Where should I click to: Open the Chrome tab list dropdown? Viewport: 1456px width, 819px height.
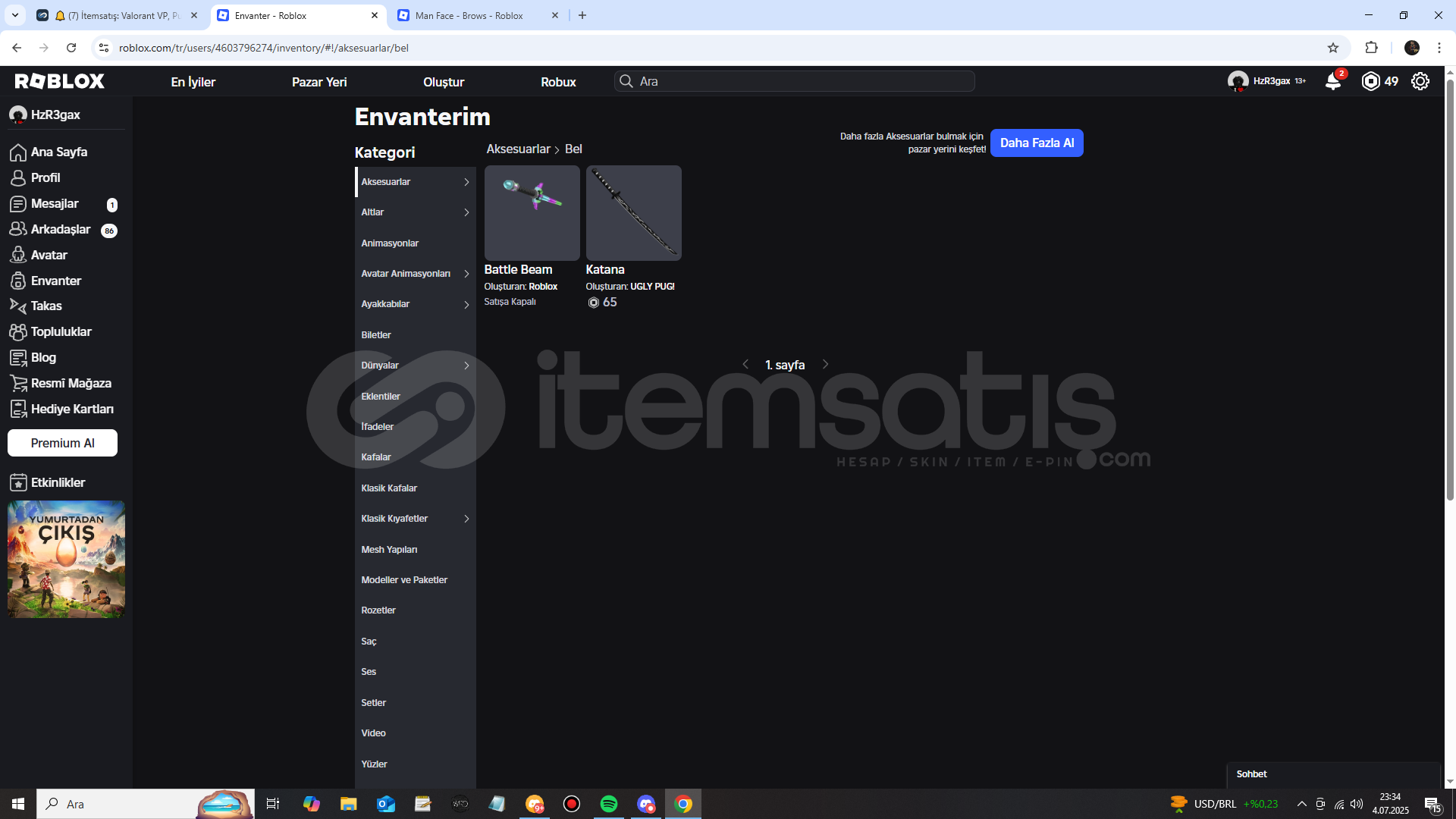14,15
